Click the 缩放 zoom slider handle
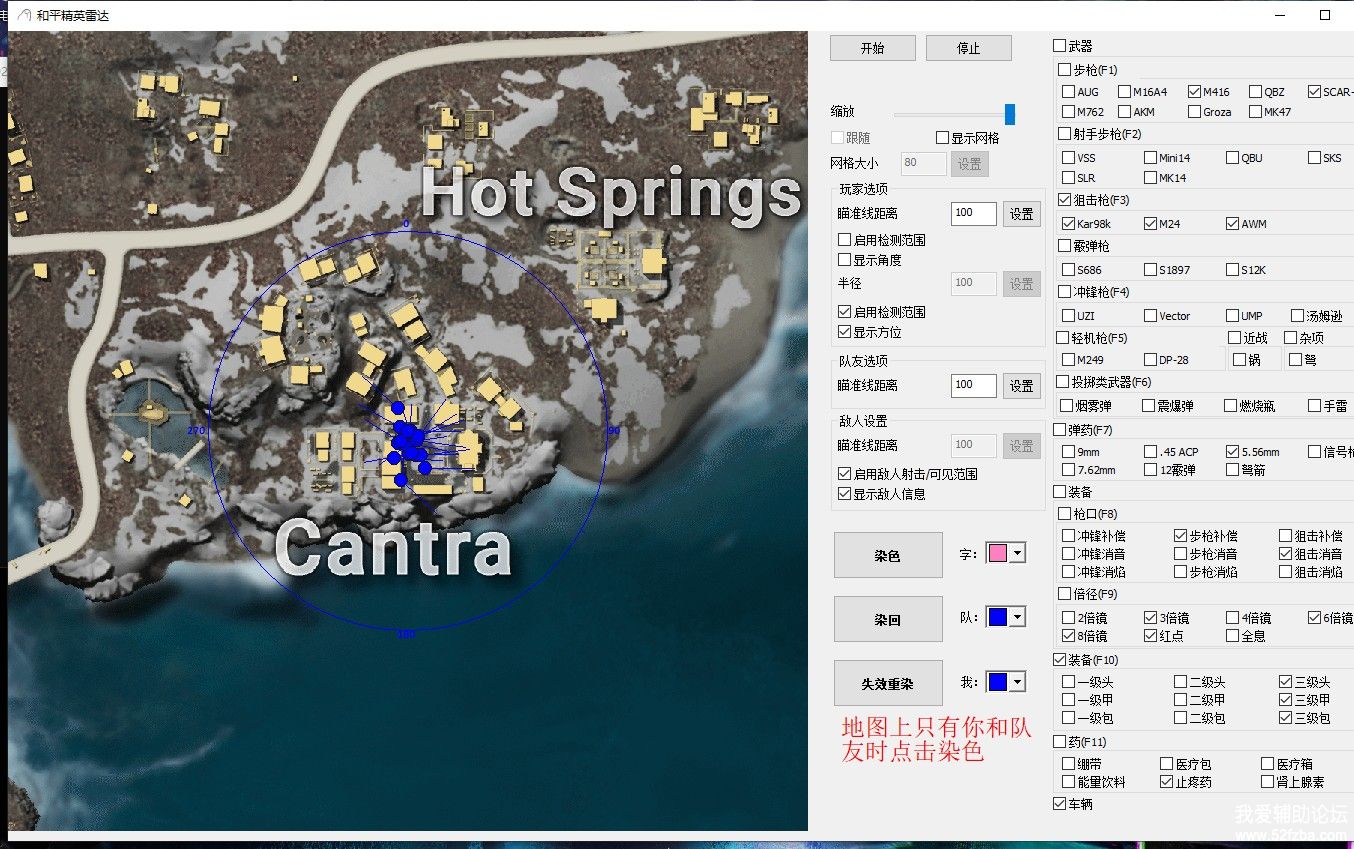 [x=1010, y=113]
